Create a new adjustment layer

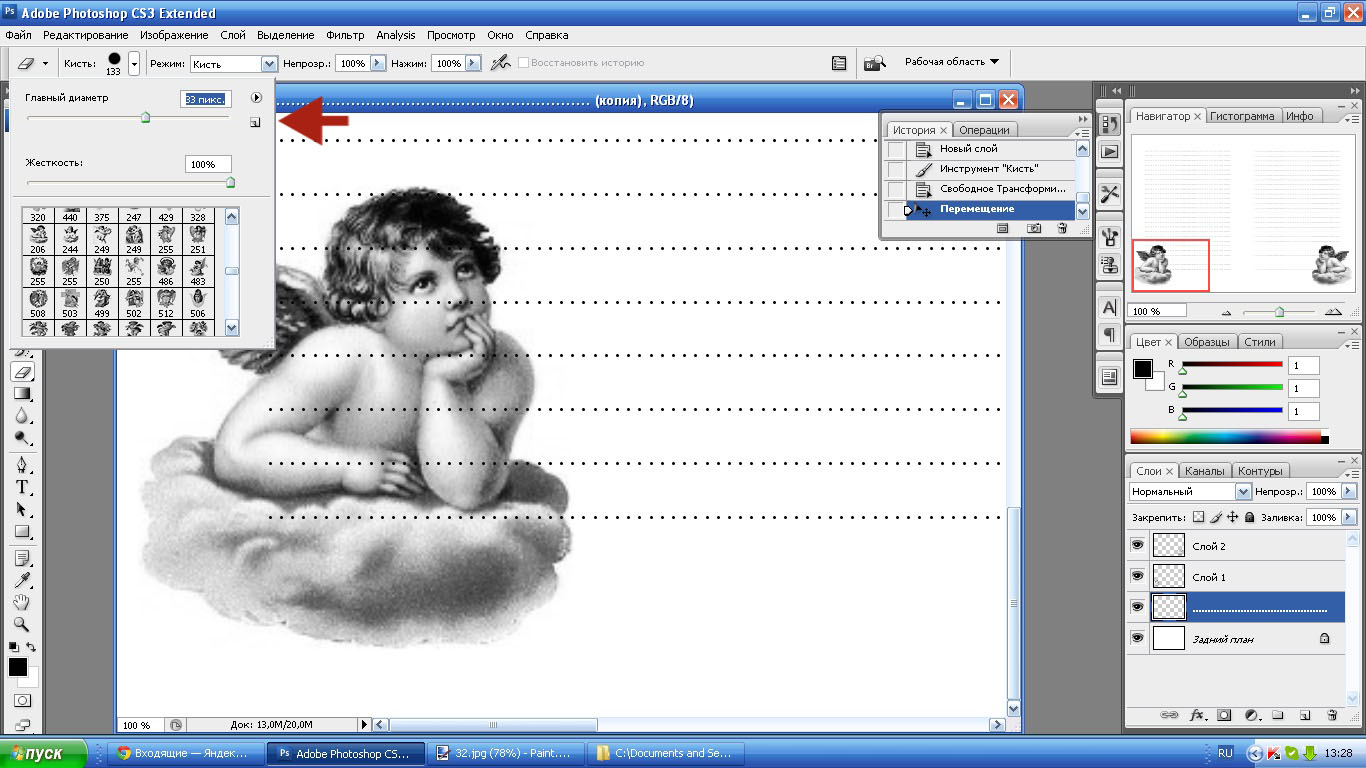click(1251, 715)
